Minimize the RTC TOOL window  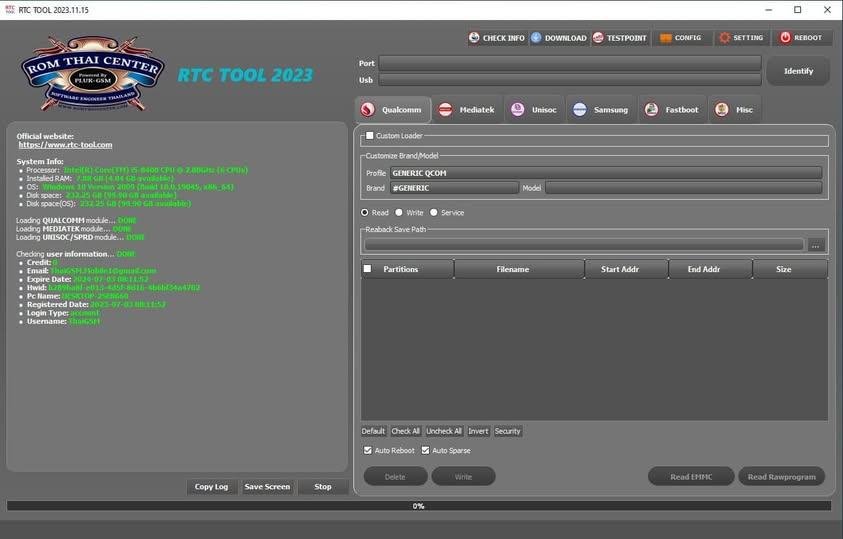coord(768,10)
